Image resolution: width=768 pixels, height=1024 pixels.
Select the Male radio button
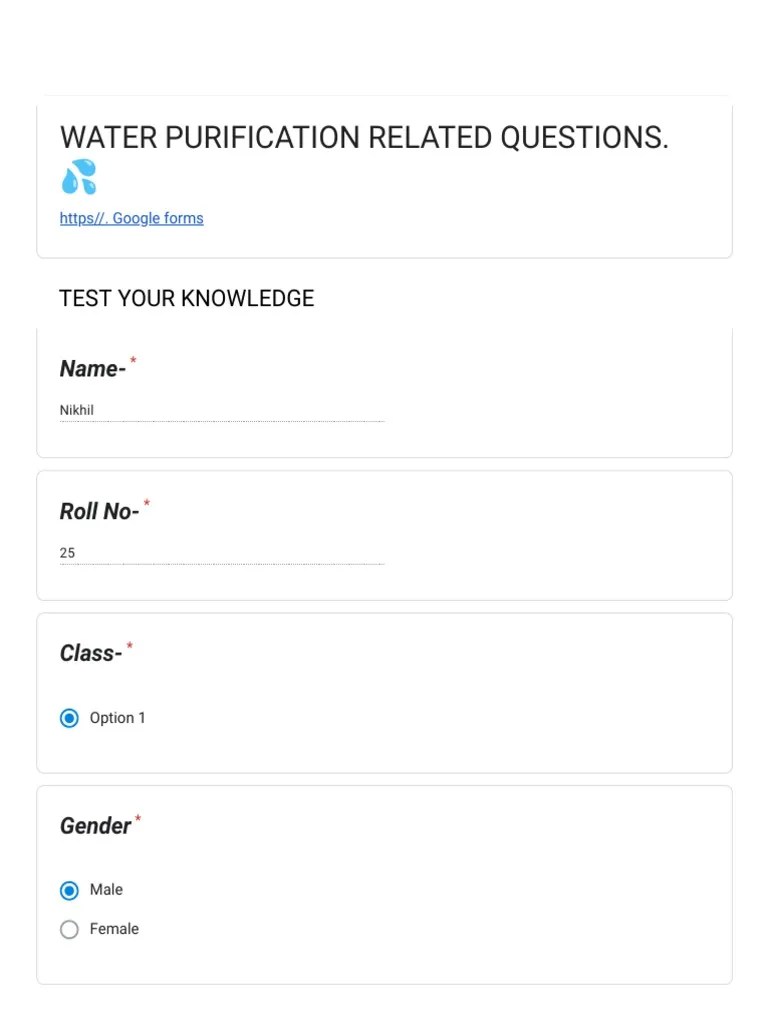[x=69, y=890]
